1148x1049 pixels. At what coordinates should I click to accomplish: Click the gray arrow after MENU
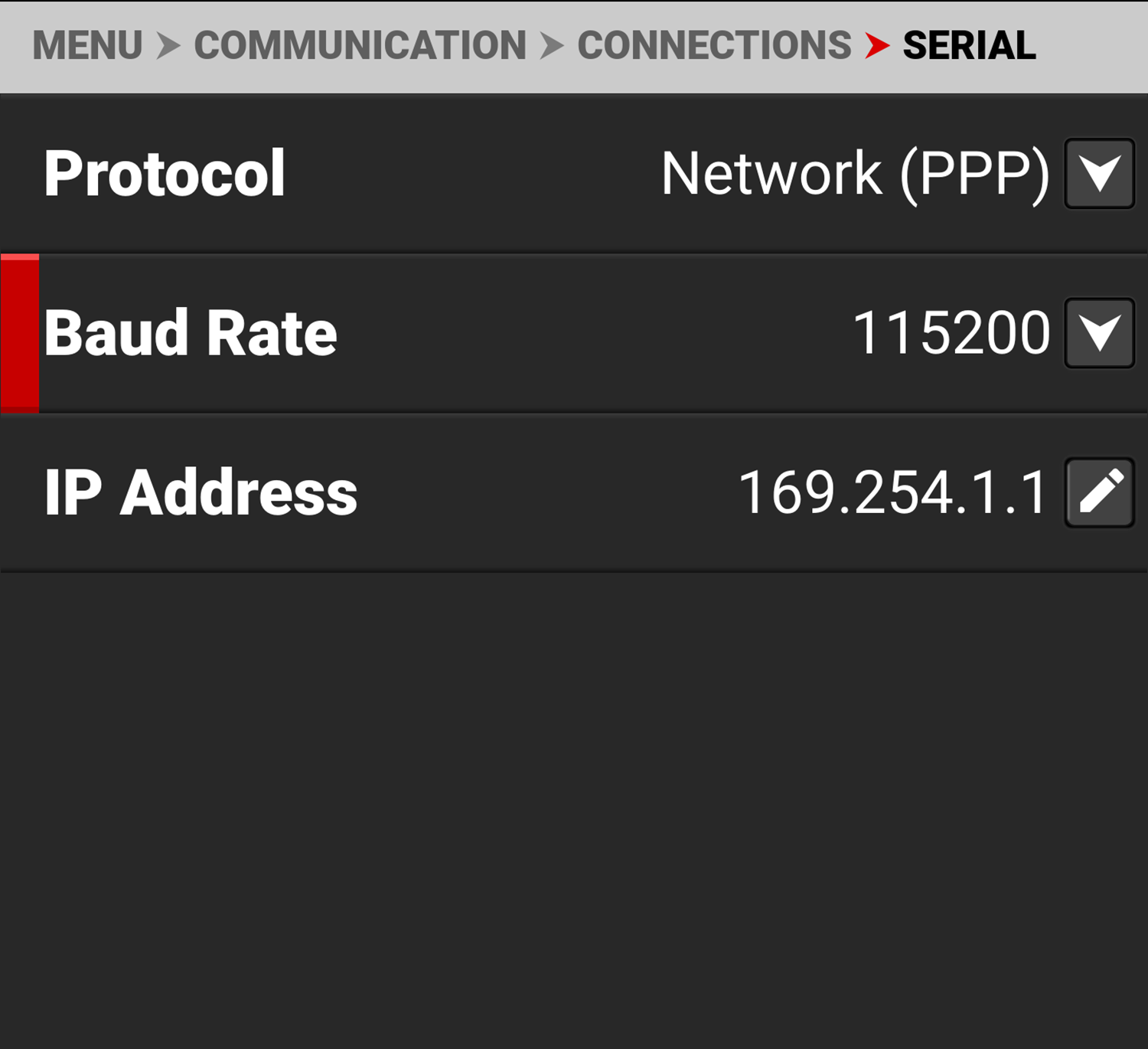point(168,46)
